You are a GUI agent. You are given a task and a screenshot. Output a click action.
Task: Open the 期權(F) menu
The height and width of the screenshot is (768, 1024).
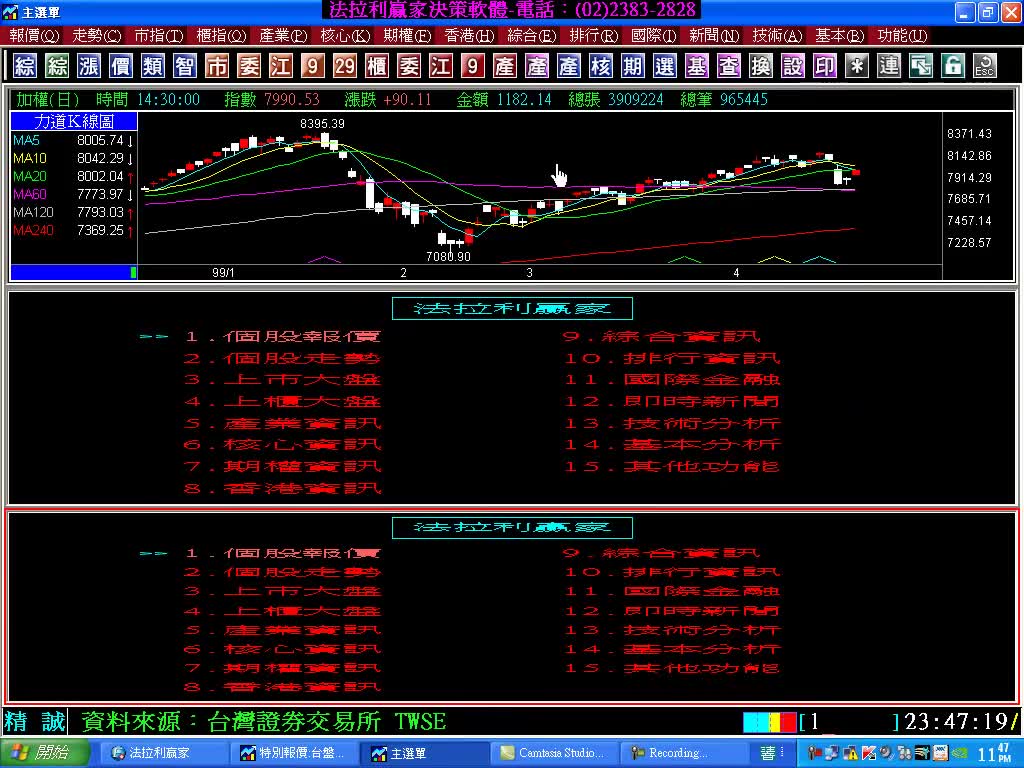pyautogui.click(x=407, y=35)
